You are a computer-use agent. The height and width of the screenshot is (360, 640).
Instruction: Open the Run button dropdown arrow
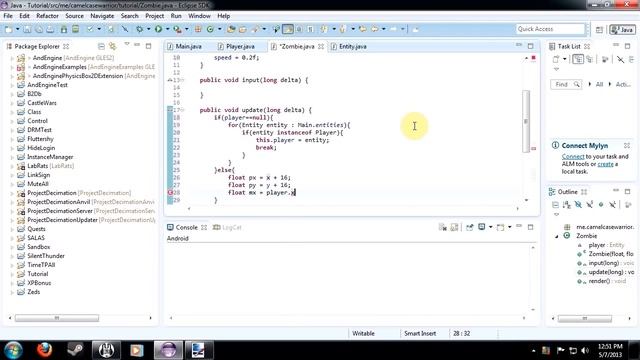click(167, 29)
